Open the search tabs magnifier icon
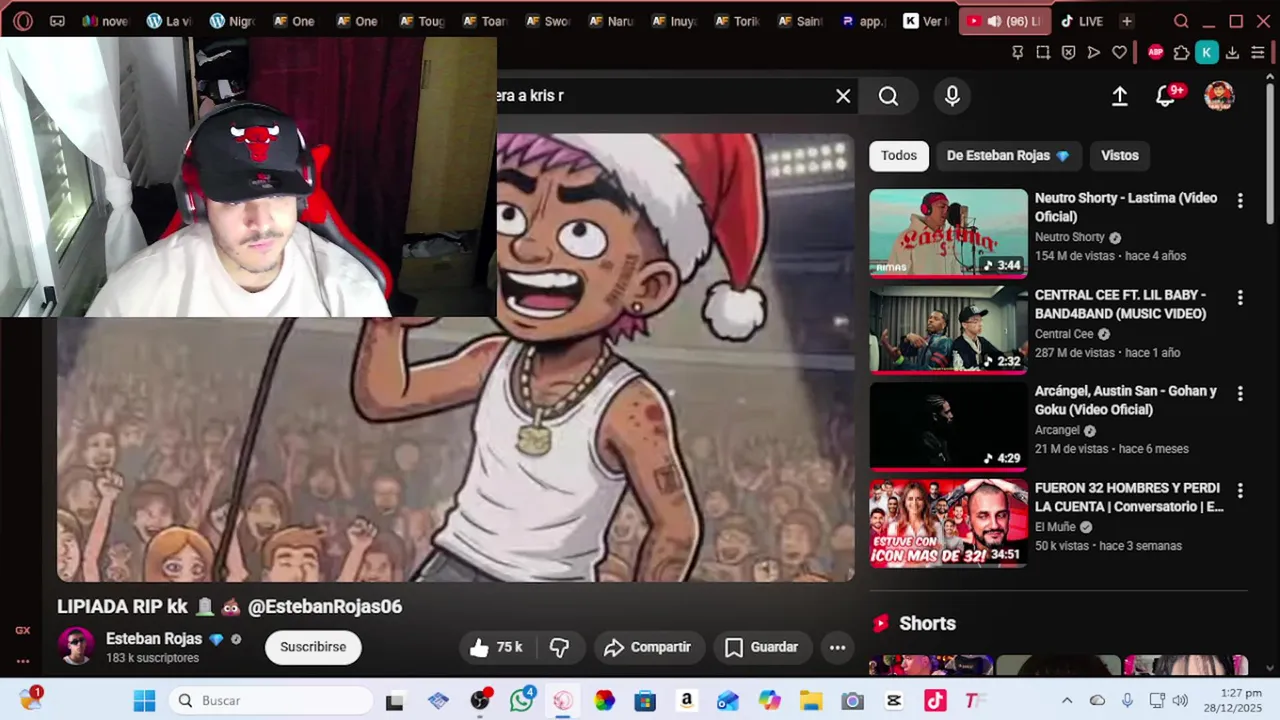 pyautogui.click(x=1181, y=21)
